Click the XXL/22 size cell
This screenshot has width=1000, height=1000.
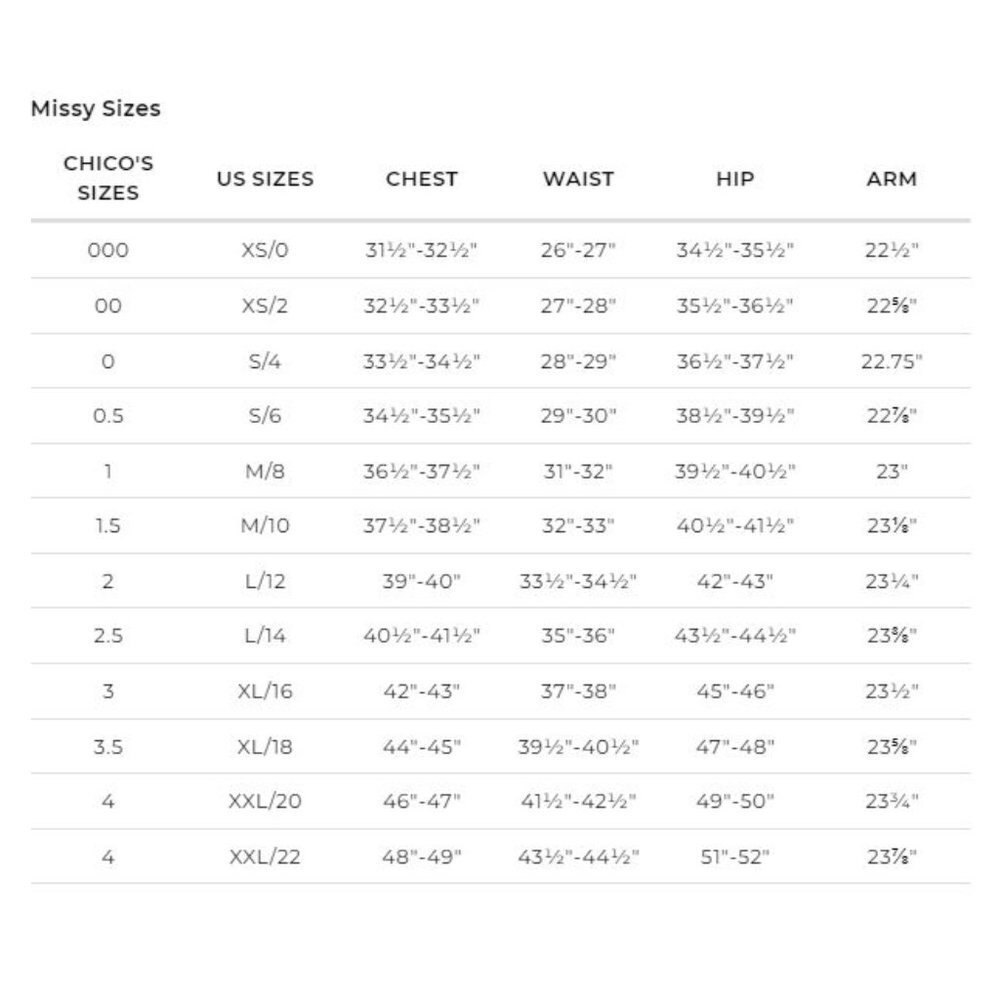click(x=265, y=857)
